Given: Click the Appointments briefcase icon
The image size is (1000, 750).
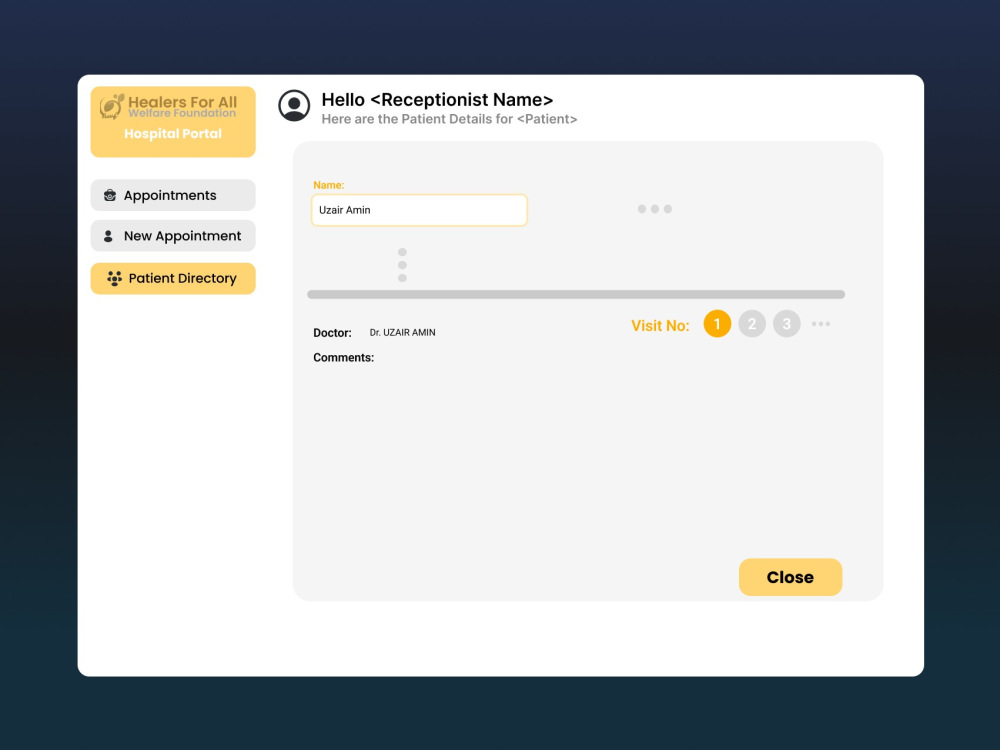Looking at the screenshot, I should [x=110, y=195].
